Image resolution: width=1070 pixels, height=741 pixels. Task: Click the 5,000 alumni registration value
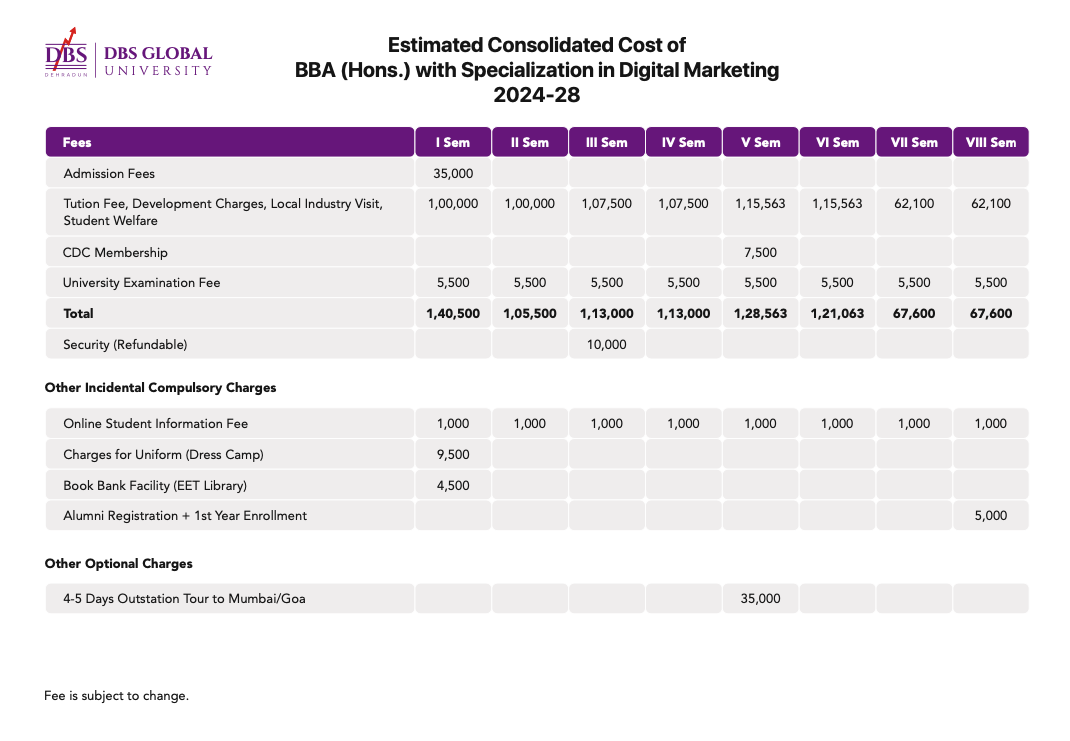coord(991,516)
